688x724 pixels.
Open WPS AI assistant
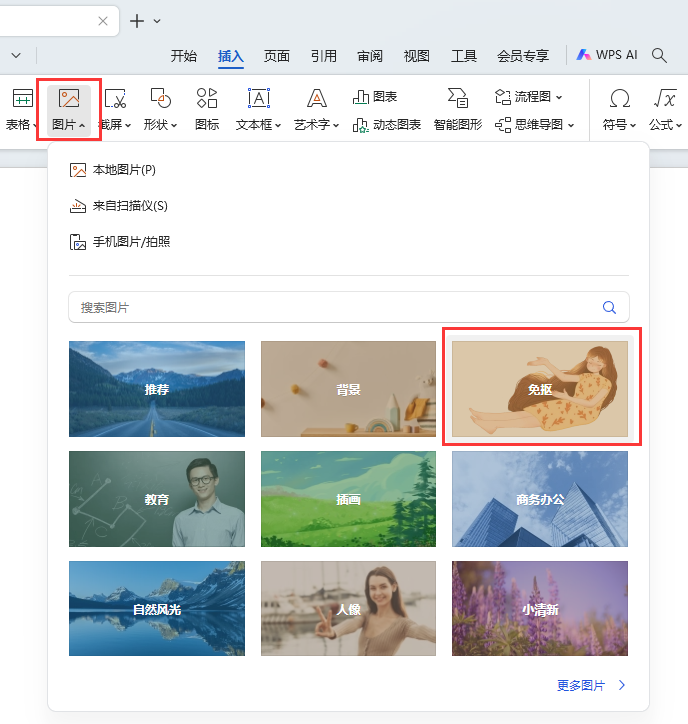607,55
